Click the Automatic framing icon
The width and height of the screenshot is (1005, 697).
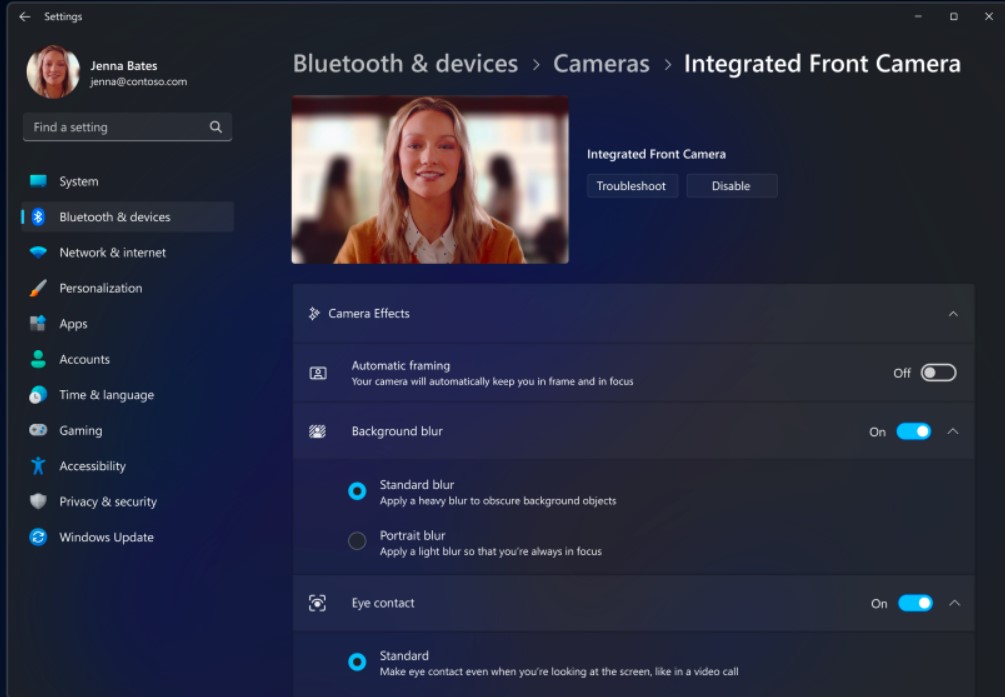[x=318, y=373]
